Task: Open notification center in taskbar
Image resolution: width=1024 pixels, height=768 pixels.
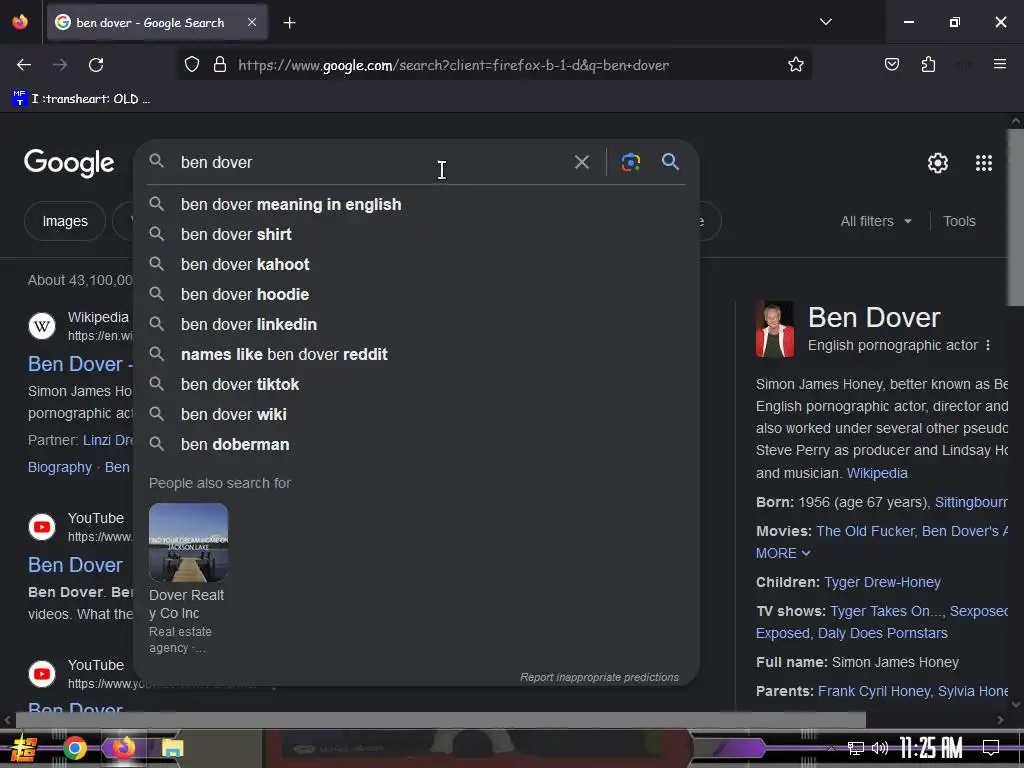Action: pos(991,748)
